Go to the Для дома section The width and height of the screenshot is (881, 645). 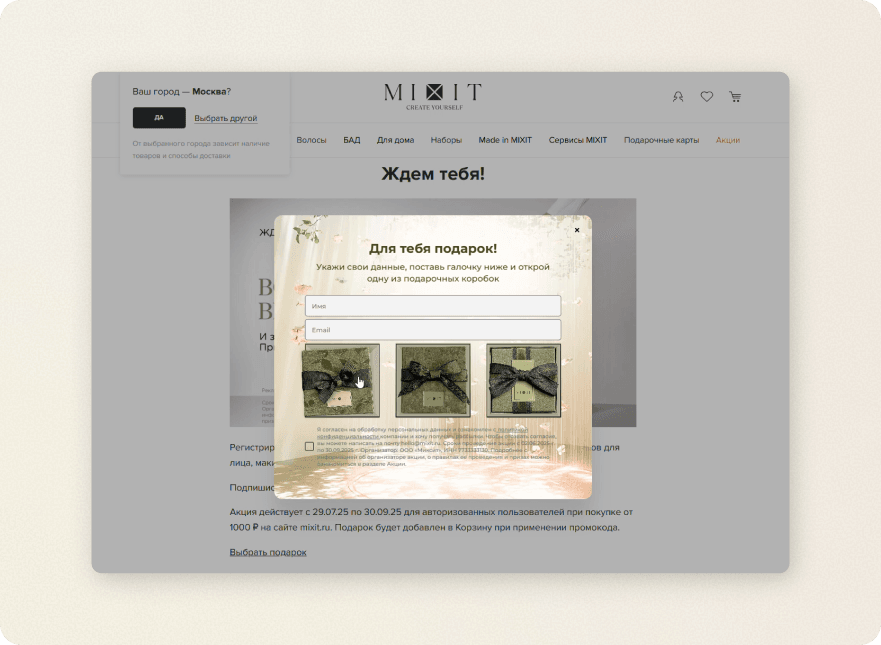tap(396, 140)
